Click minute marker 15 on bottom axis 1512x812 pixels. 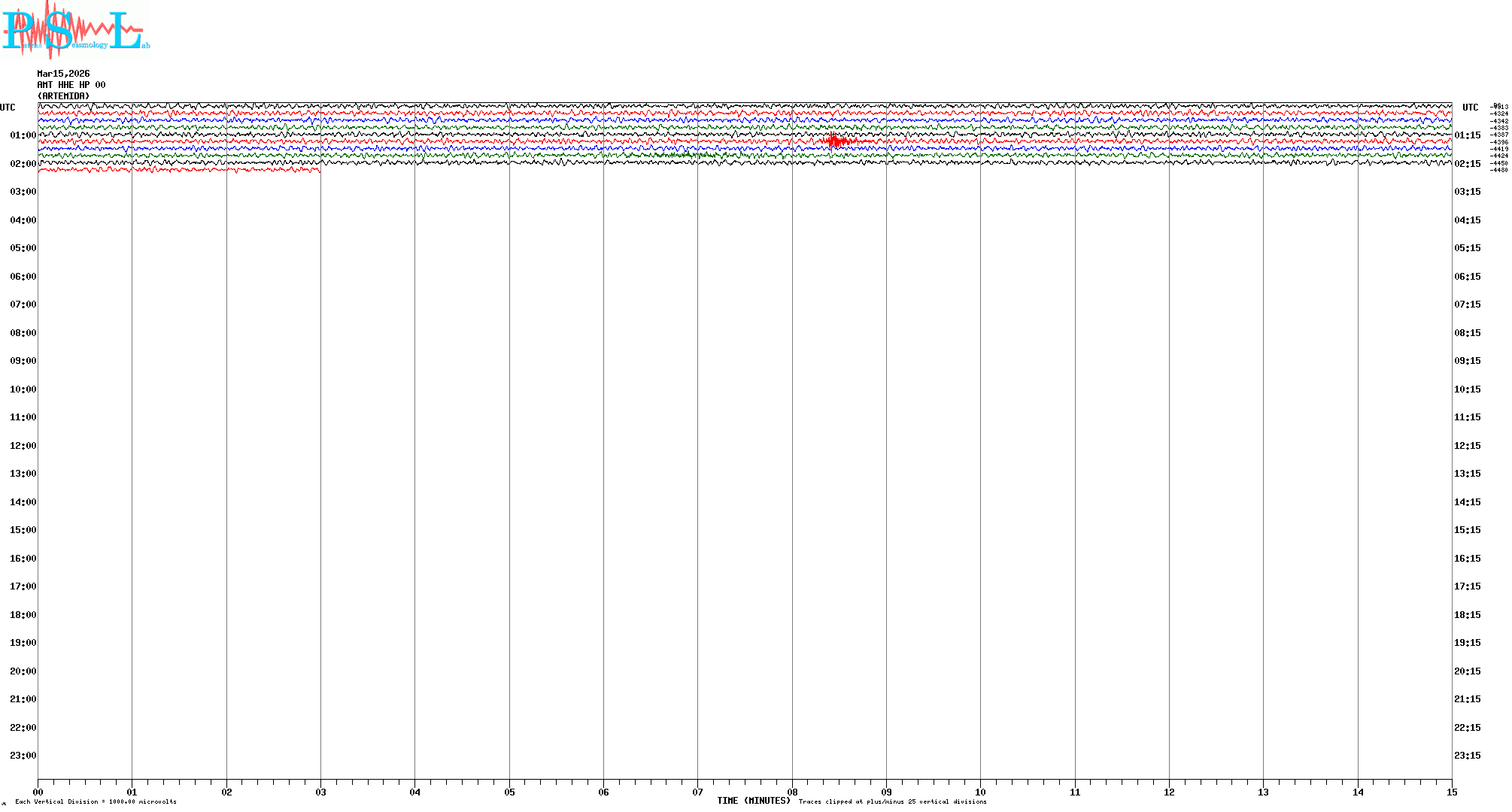(1452, 792)
